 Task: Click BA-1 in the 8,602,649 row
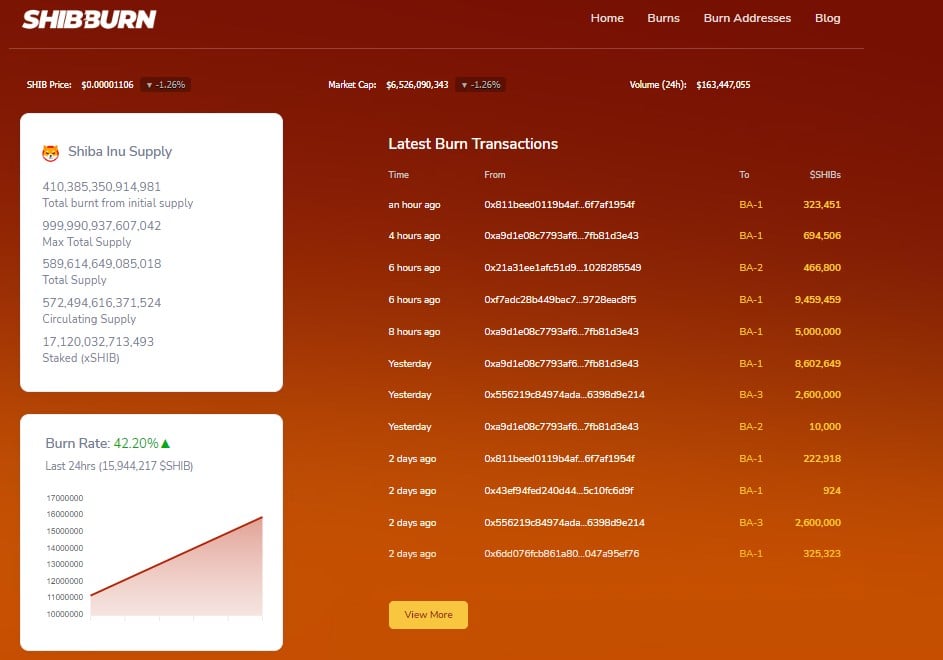[751, 363]
